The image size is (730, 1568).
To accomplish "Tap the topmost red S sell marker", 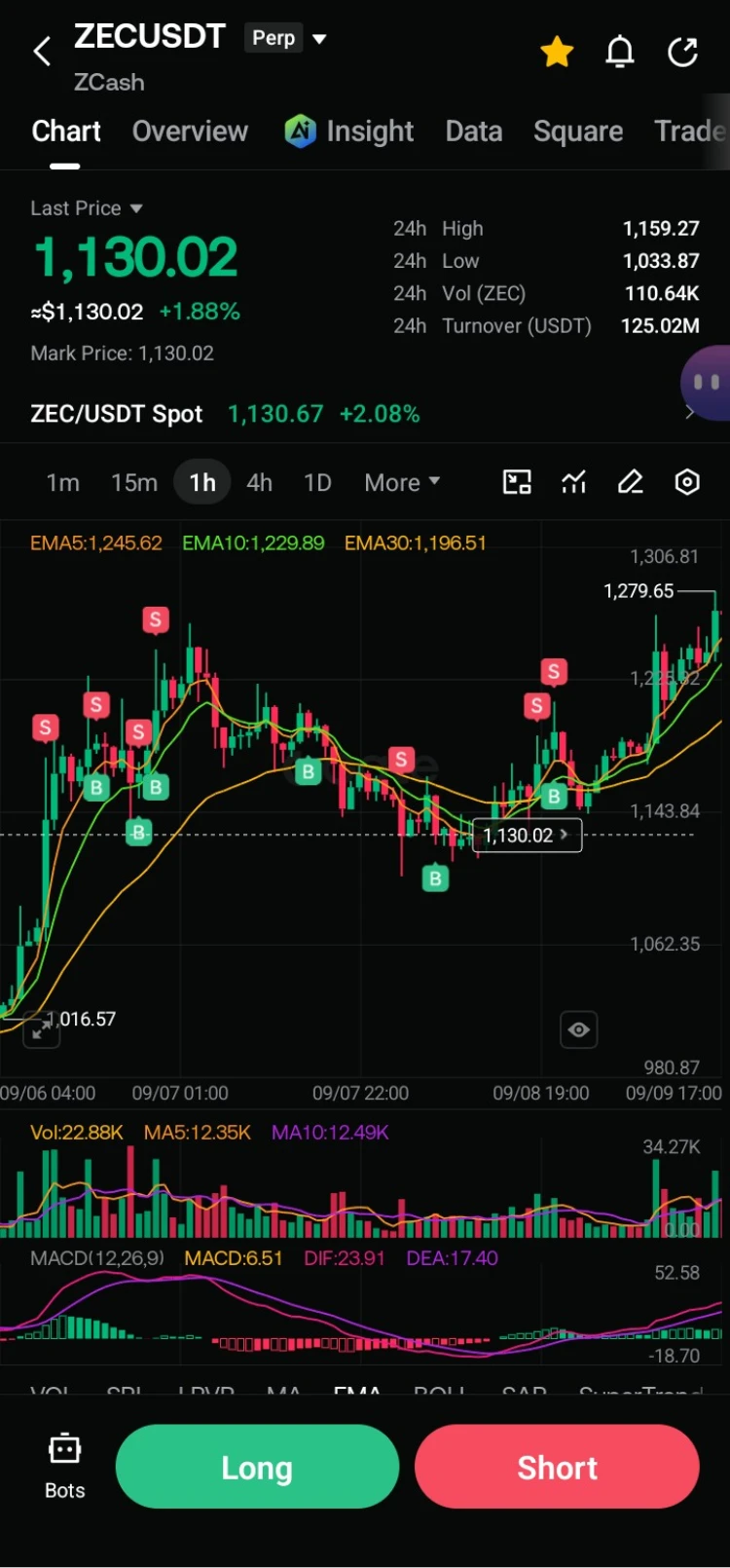I will pyautogui.click(x=156, y=619).
